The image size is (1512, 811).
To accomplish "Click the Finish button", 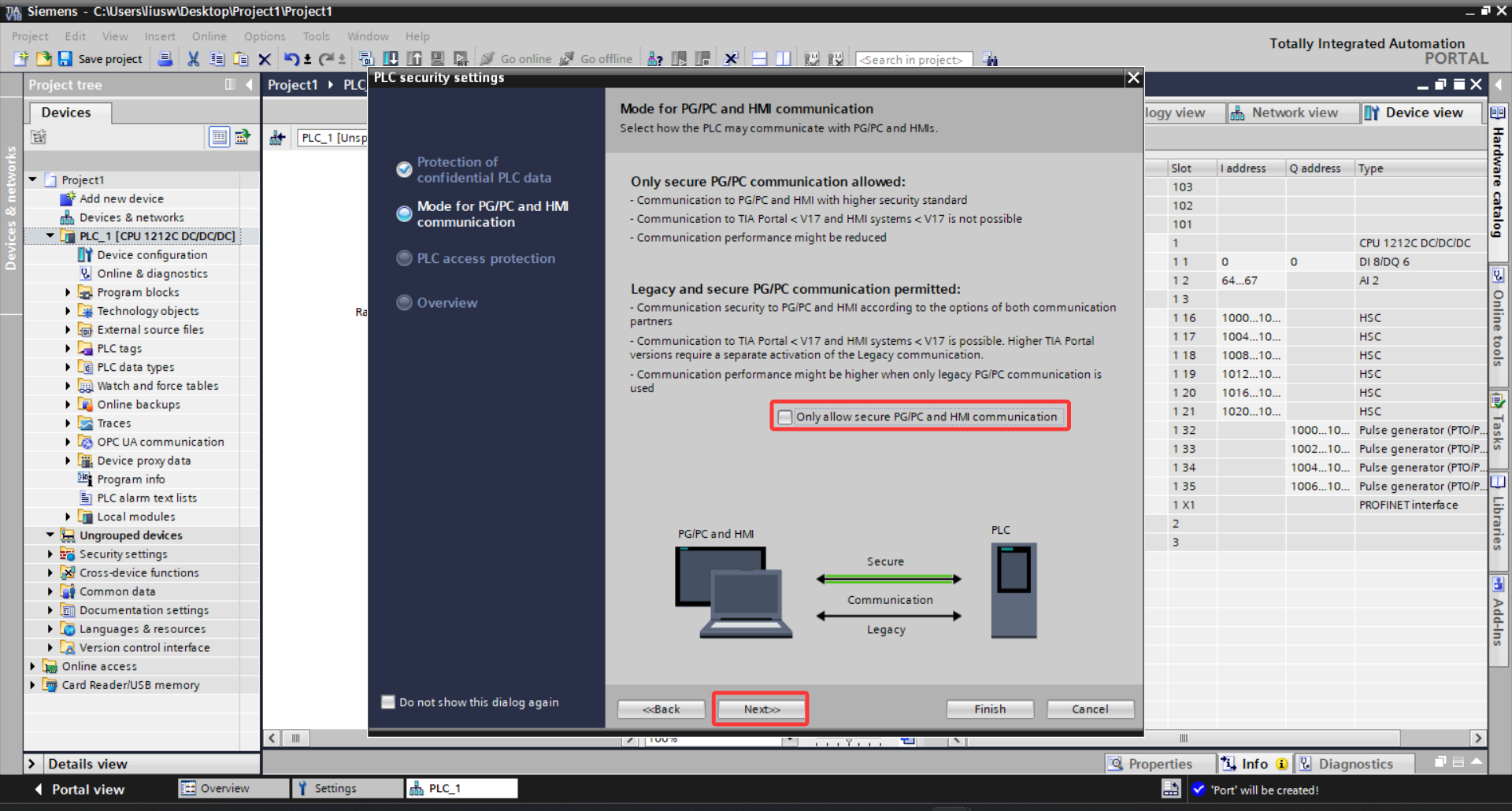I will pos(990,709).
